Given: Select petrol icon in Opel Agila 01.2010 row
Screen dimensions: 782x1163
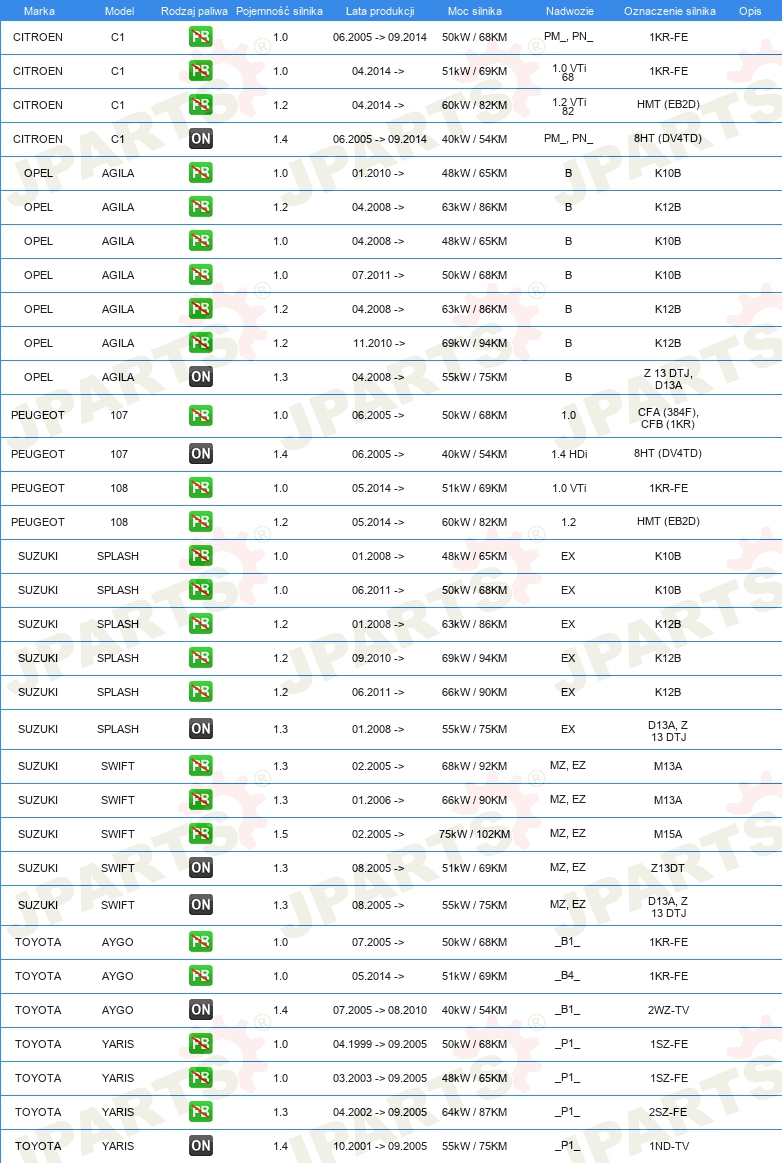Looking at the screenshot, I should point(200,173).
